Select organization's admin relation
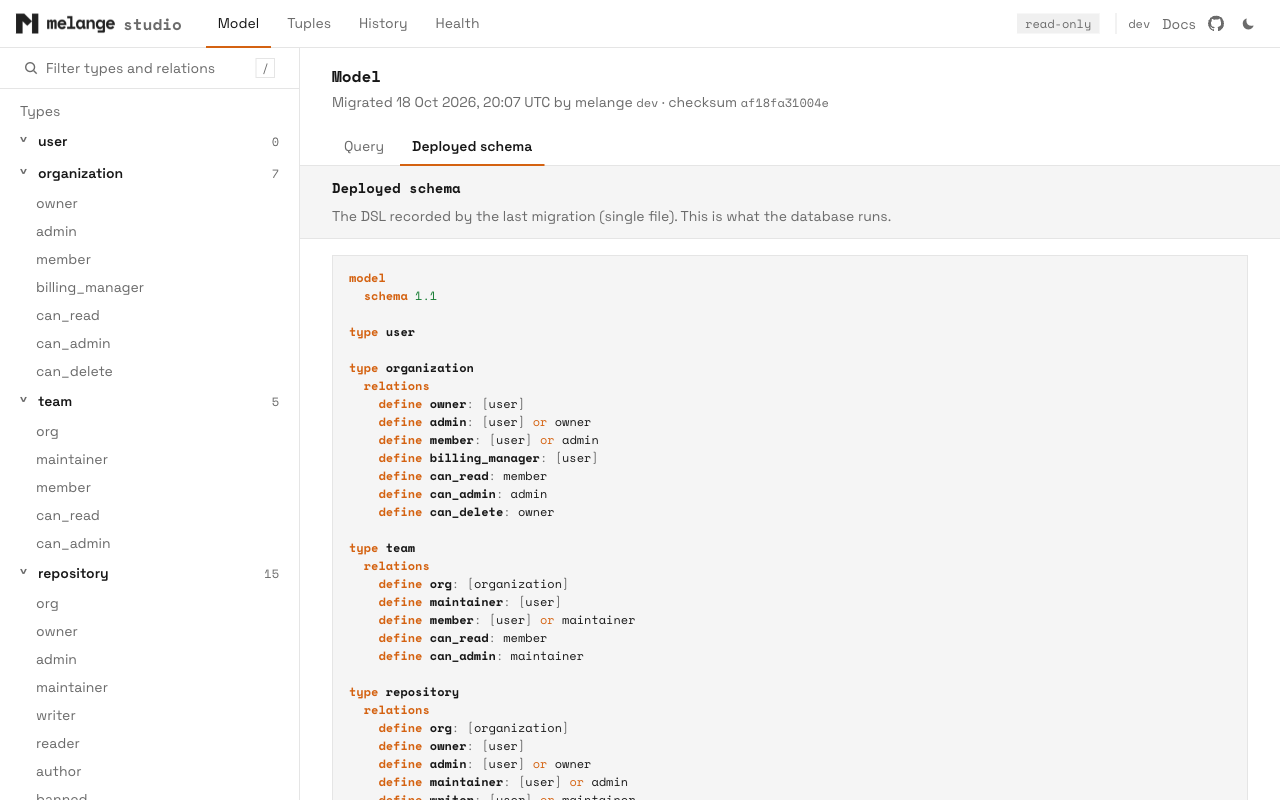 (56, 232)
